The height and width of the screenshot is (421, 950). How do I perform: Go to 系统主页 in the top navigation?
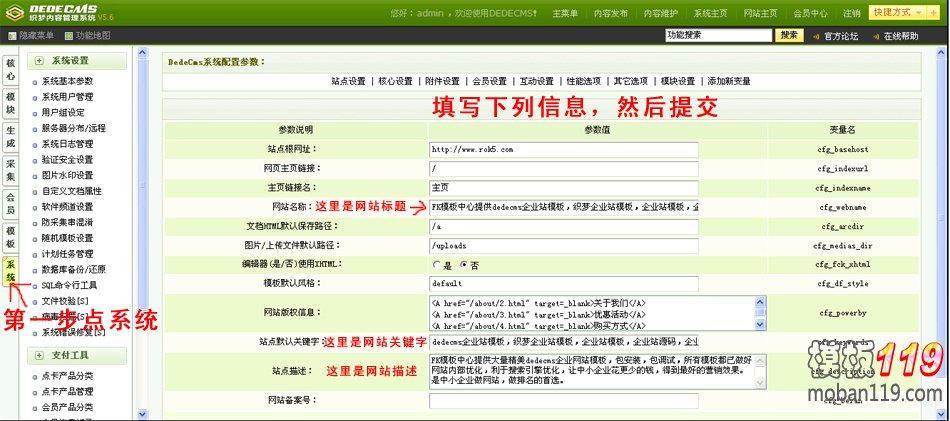pyautogui.click(x=710, y=13)
